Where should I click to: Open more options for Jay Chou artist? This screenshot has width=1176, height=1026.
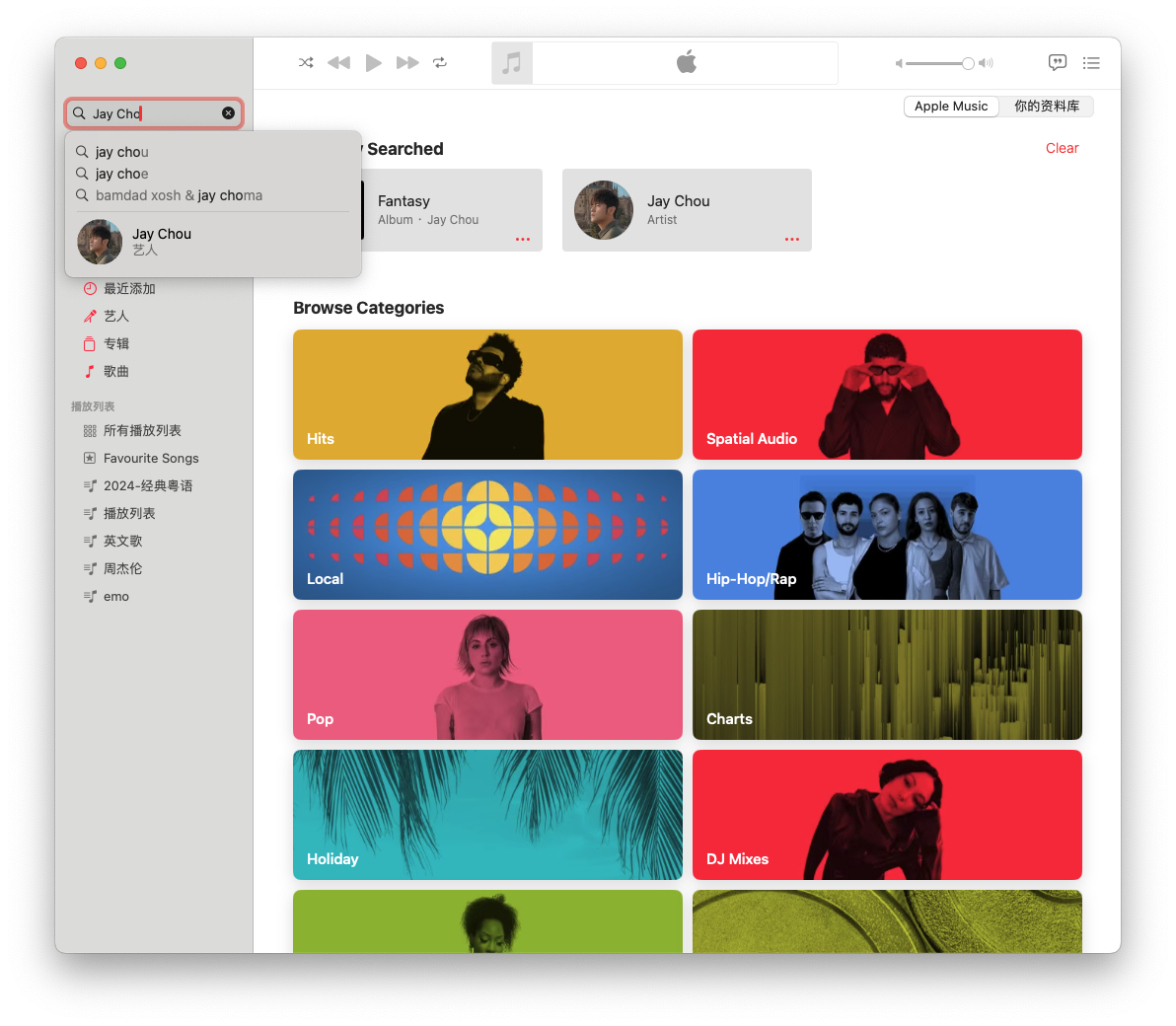pos(792,240)
